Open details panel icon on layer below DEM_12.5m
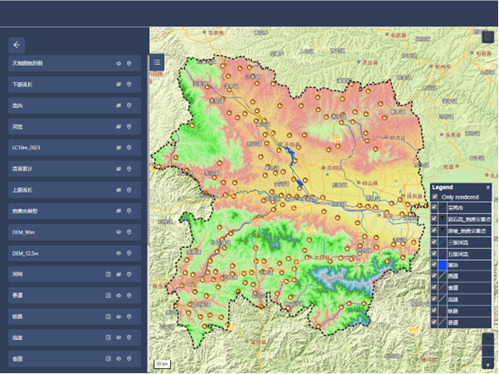The height and width of the screenshot is (374, 499). [108, 274]
